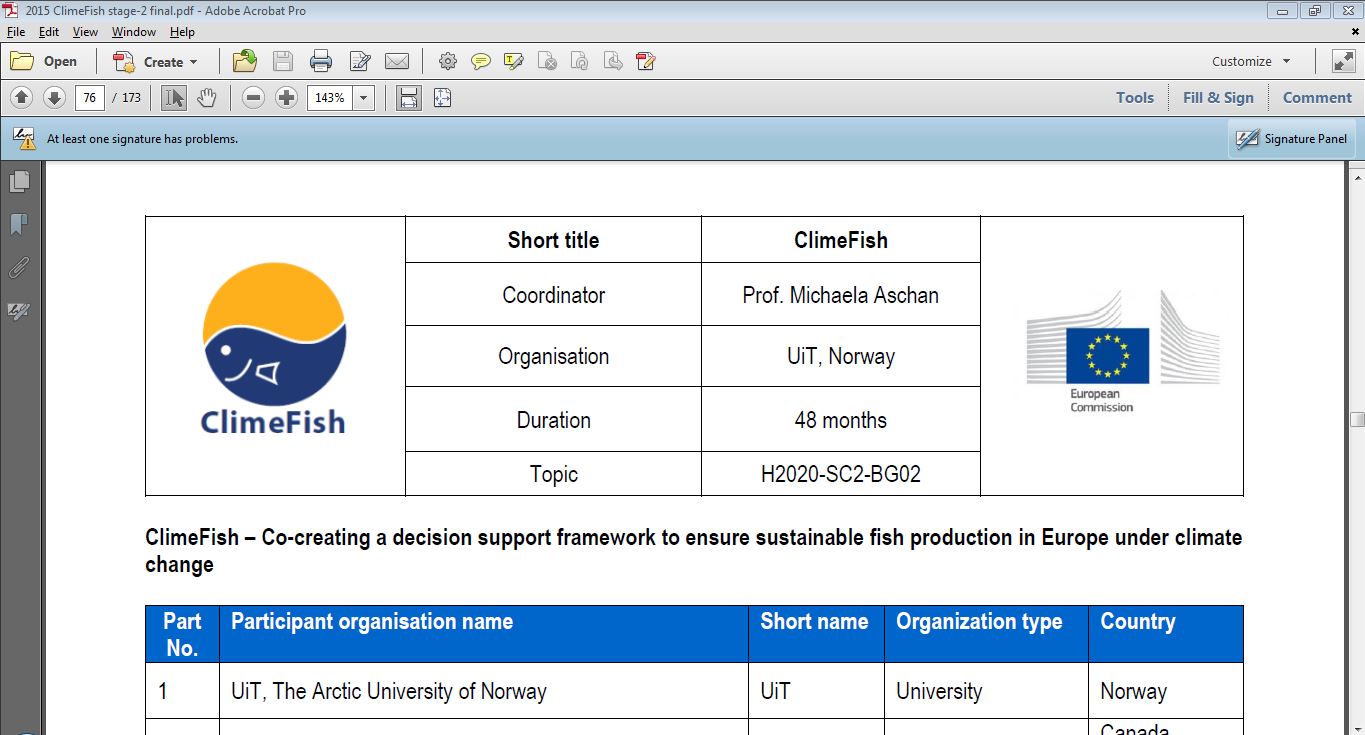Click the 'UiT, Norway' cell

coord(841,356)
